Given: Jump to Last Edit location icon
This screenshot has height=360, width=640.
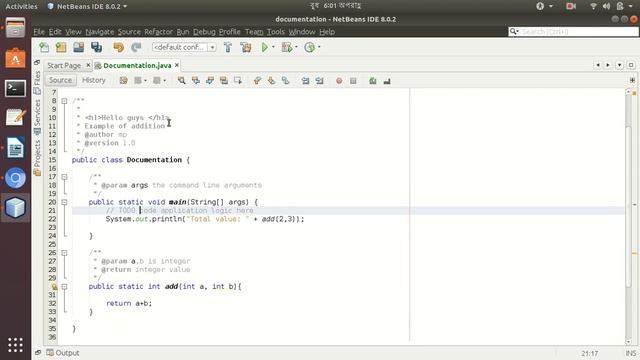Looking at the screenshot, I should pos(123,81).
